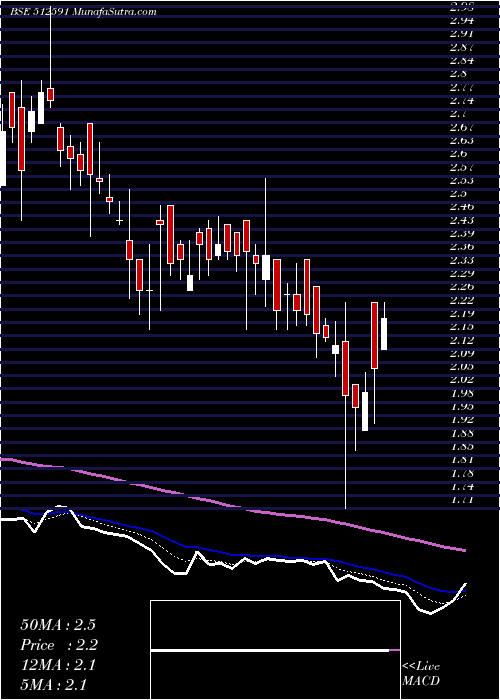
Task: Click the 2.39 price level label
Action: pos(461,233)
